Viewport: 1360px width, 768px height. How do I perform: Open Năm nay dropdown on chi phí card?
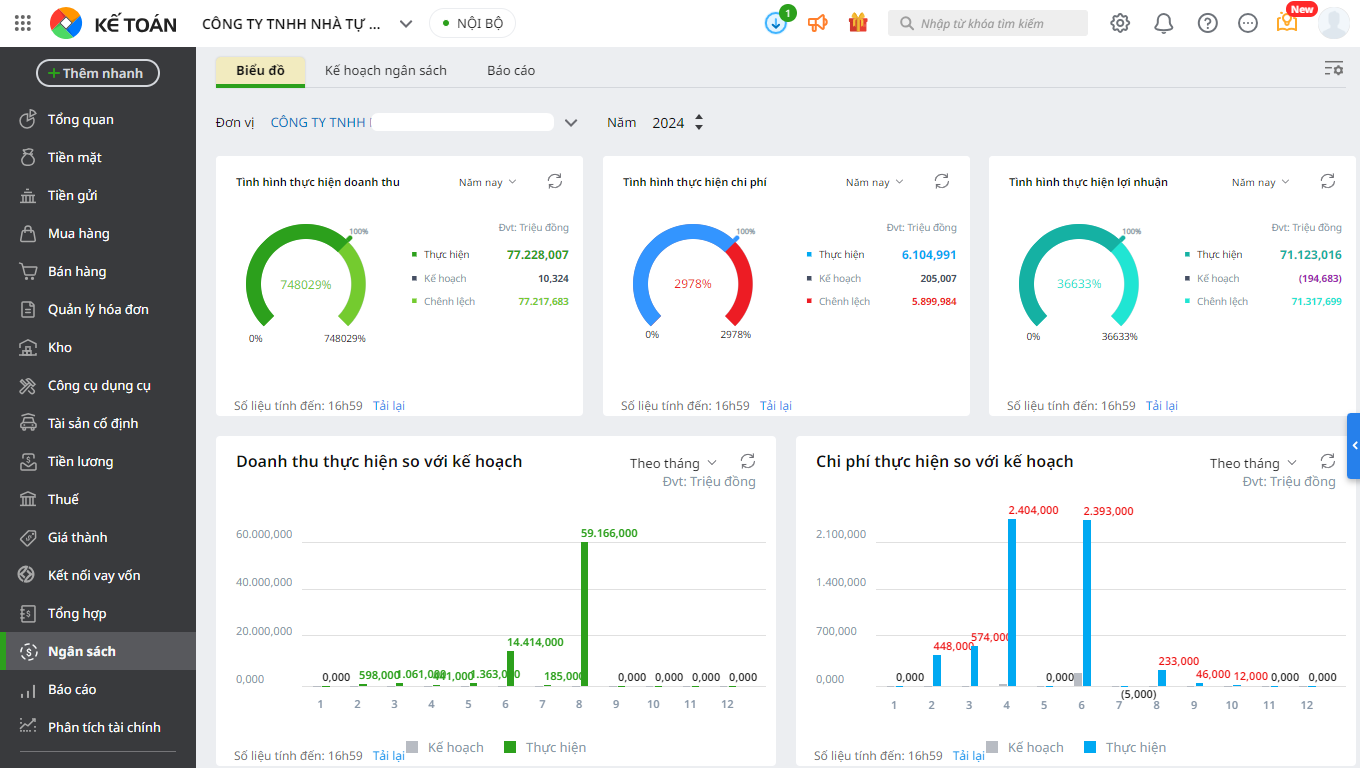point(875,182)
